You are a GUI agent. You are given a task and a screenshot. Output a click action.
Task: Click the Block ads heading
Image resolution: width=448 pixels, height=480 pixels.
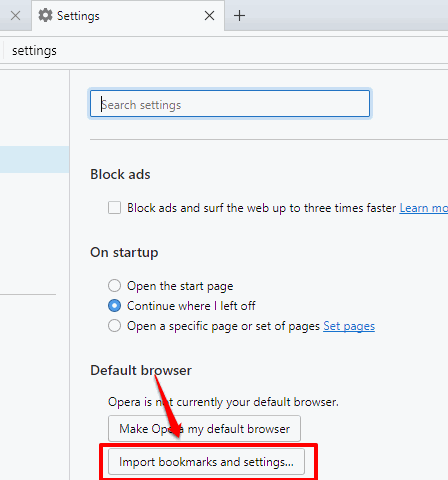tap(120, 174)
